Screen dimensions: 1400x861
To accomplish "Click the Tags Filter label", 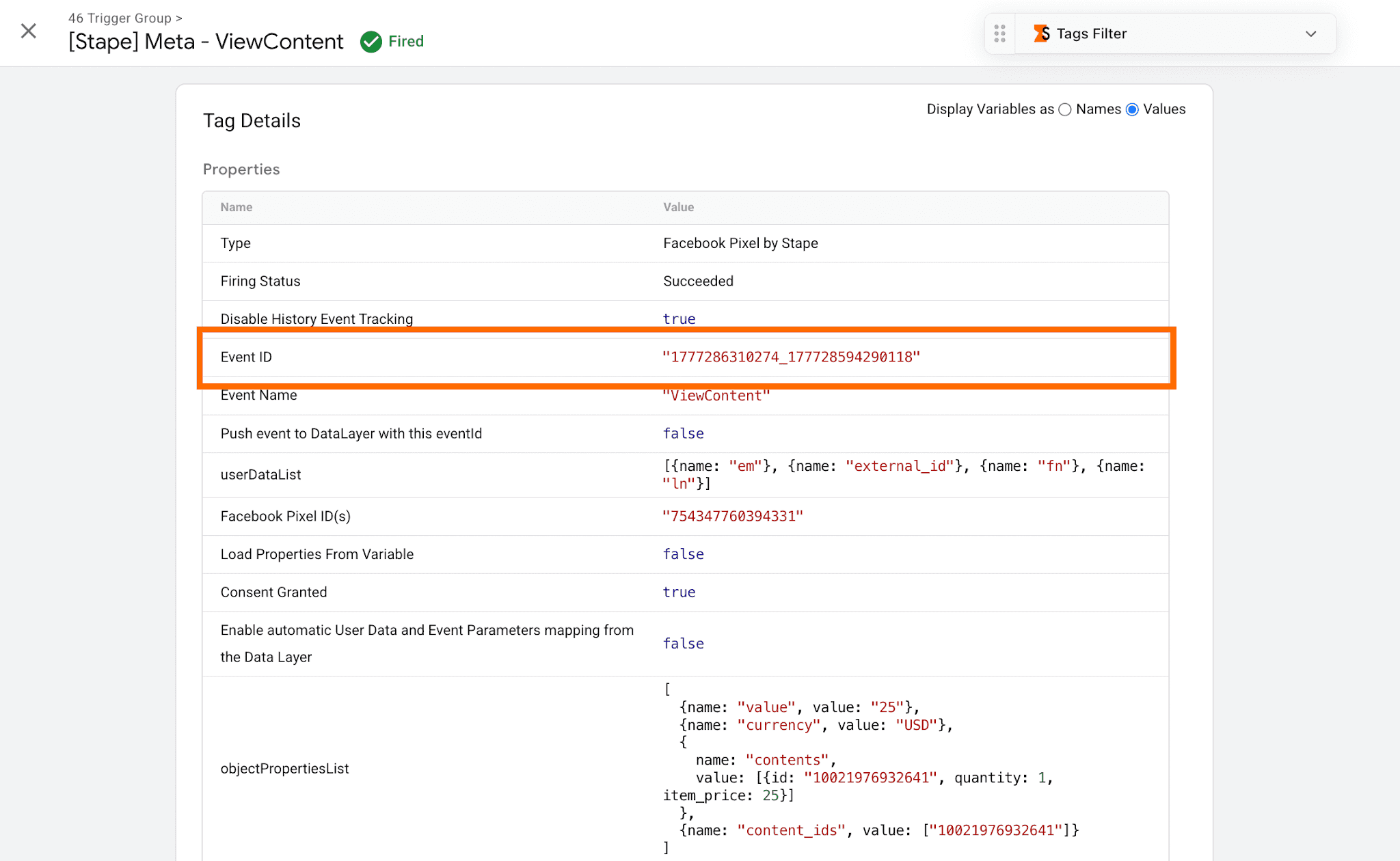I will point(1091,33).
